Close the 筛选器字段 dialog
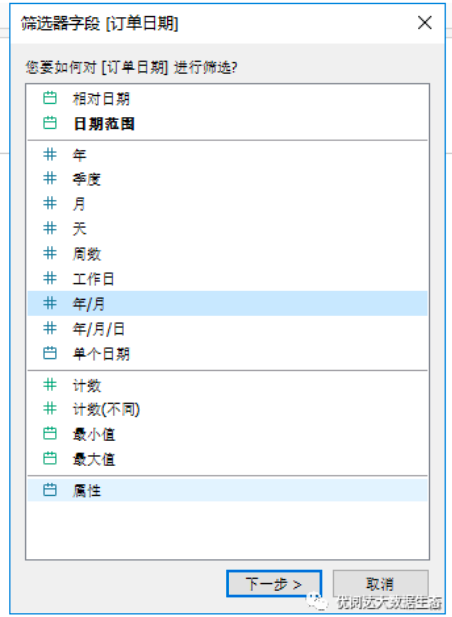Image resolution: width=452 pixels, height=617 pixels. click(x=424, y=23)
